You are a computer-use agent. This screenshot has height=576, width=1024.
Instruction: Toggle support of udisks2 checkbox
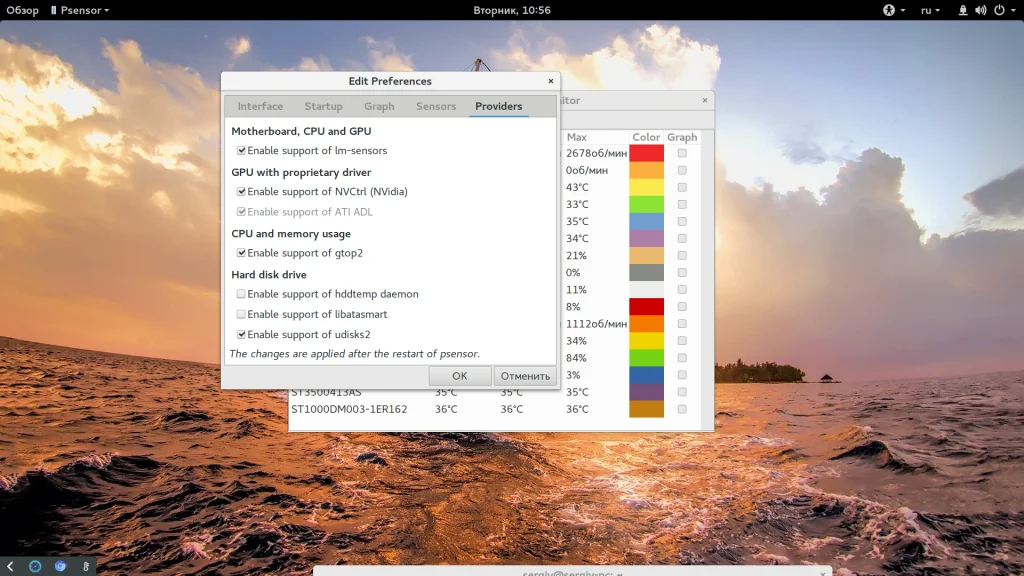tap(241, 335)
